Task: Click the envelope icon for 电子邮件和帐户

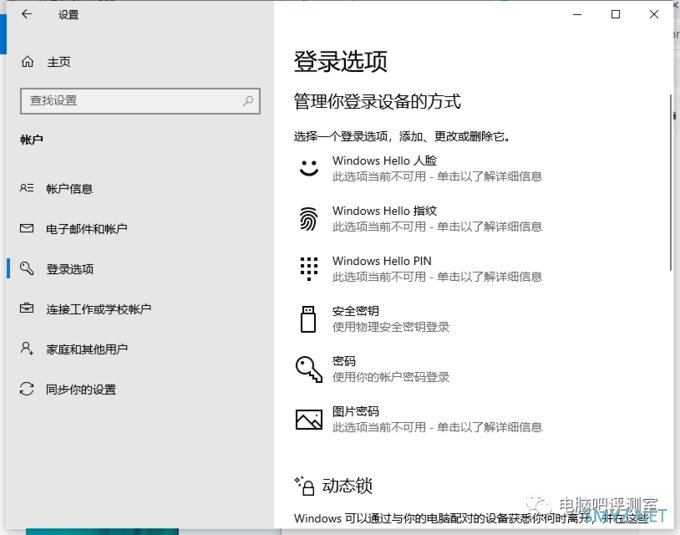Action: click(27, 228)
